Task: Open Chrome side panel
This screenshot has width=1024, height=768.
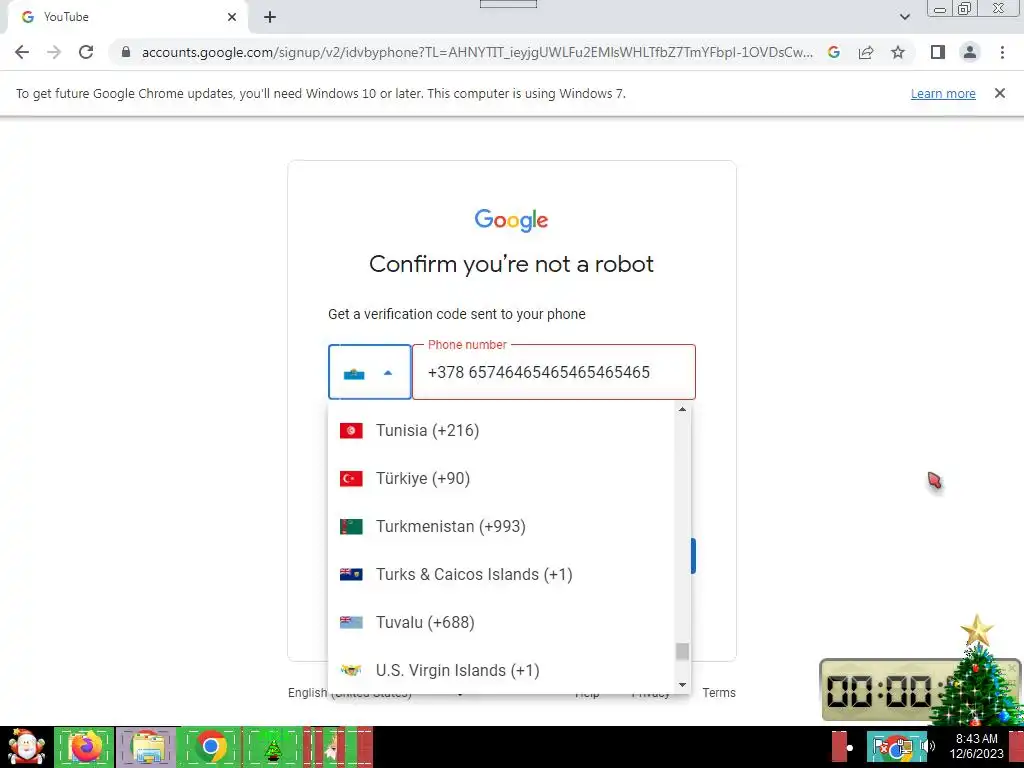Action: click(x=938, y=52)
